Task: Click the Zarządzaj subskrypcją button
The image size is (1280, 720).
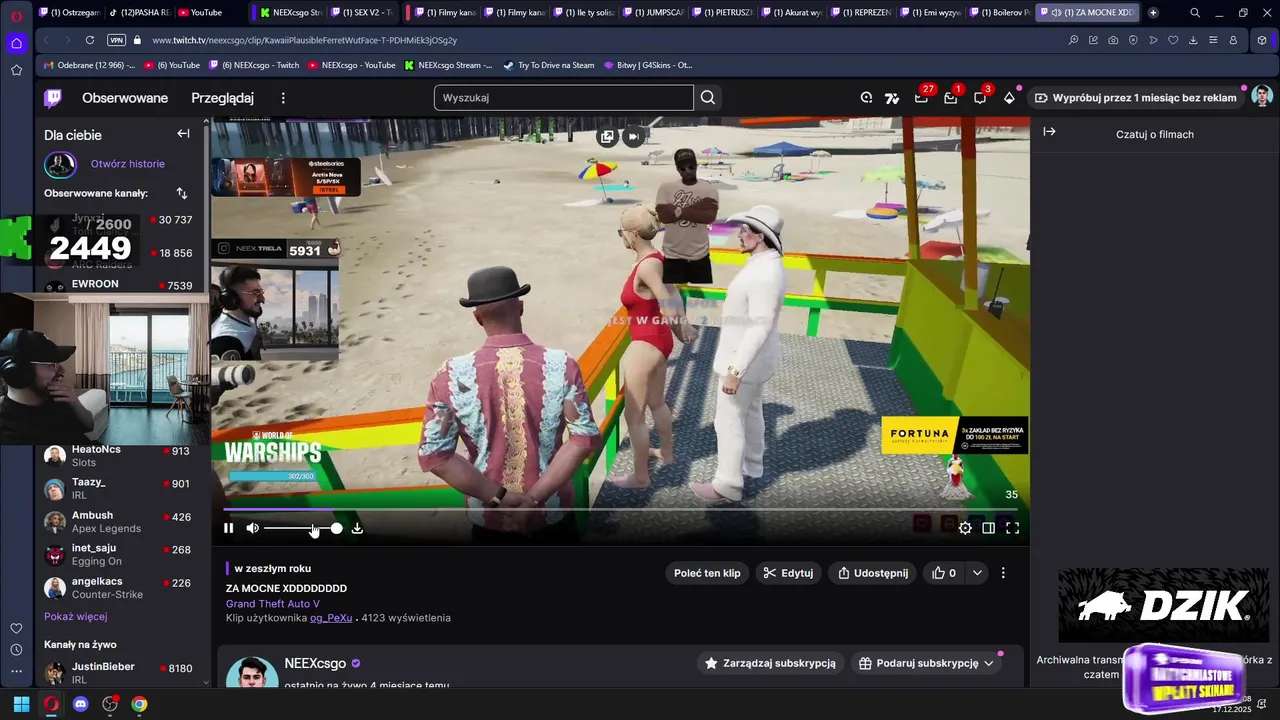Action: pos(770,663)
